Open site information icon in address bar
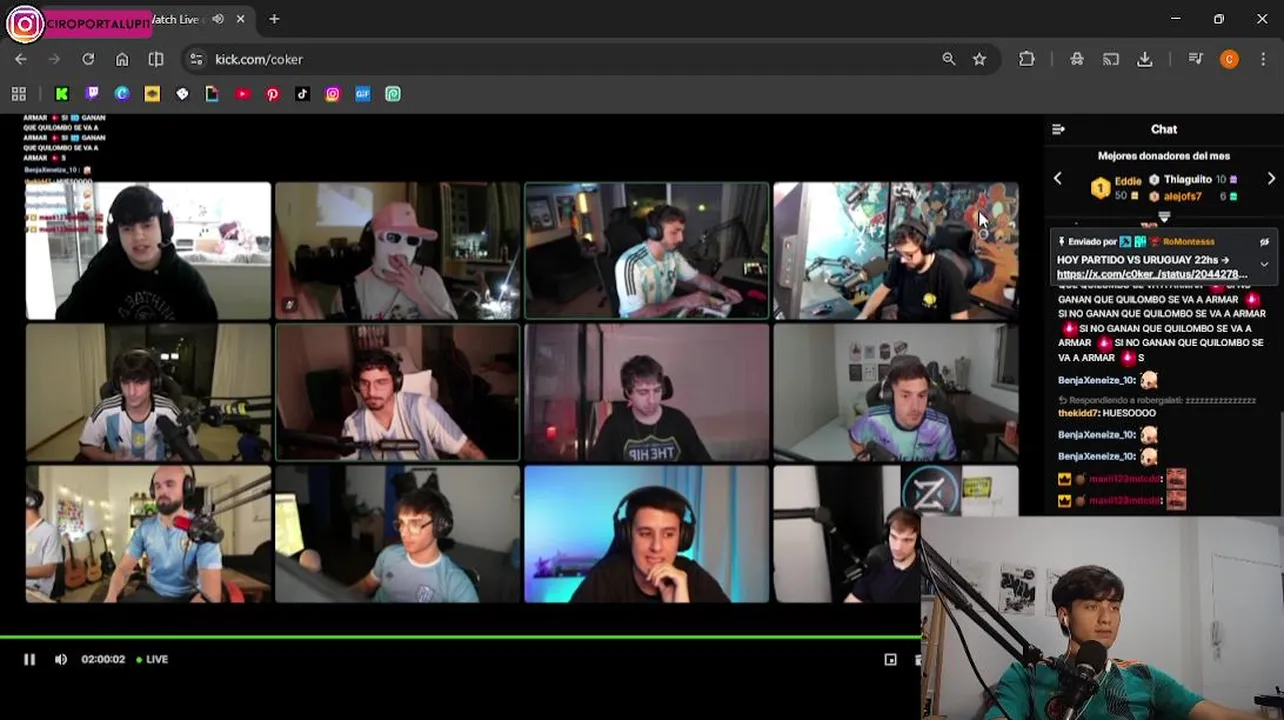The height and width of the screenshot is (720, 1284). pyautogui.click(x=196, y=59)
